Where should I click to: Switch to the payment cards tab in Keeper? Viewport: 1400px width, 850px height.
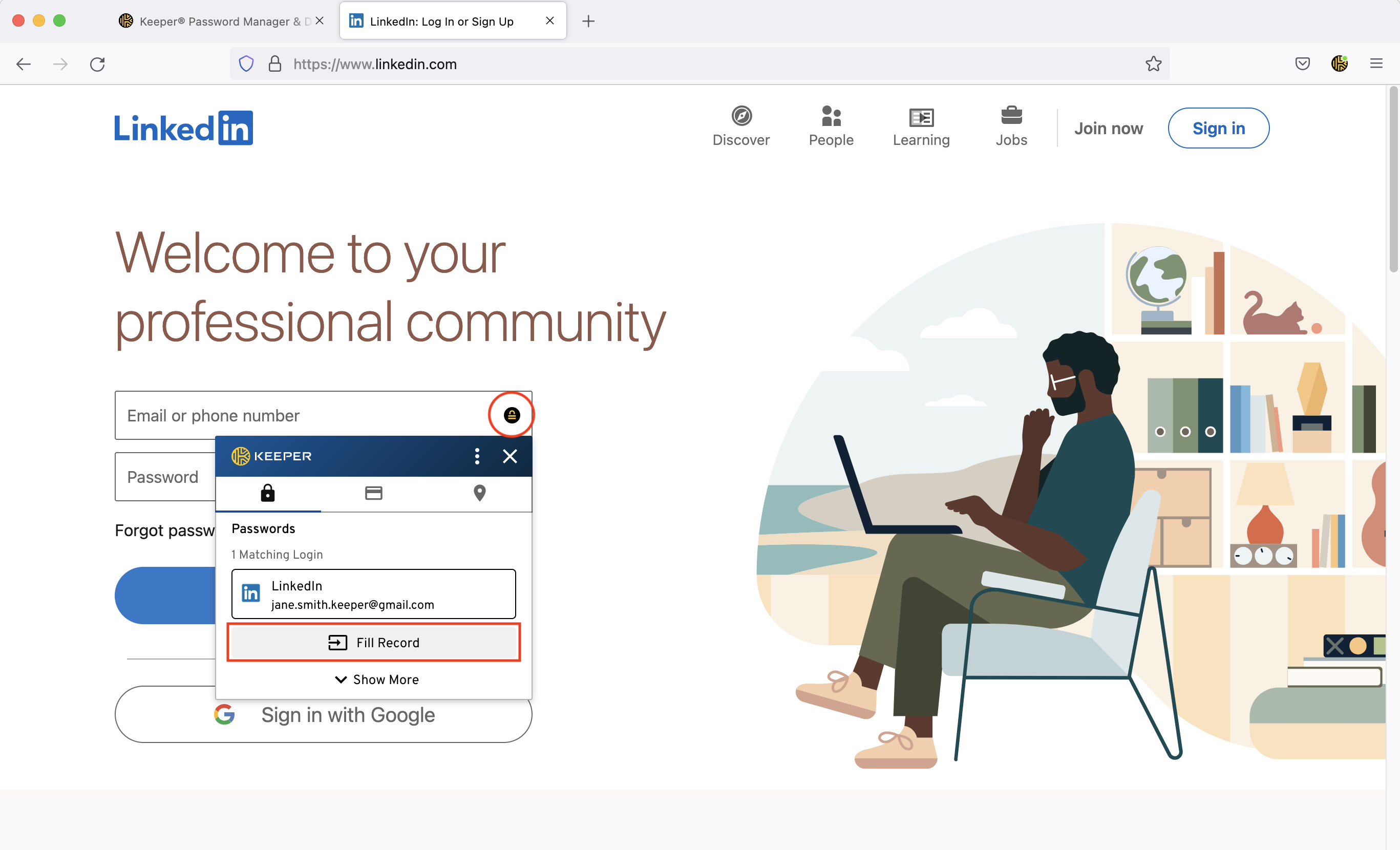[x=373, y=493]
